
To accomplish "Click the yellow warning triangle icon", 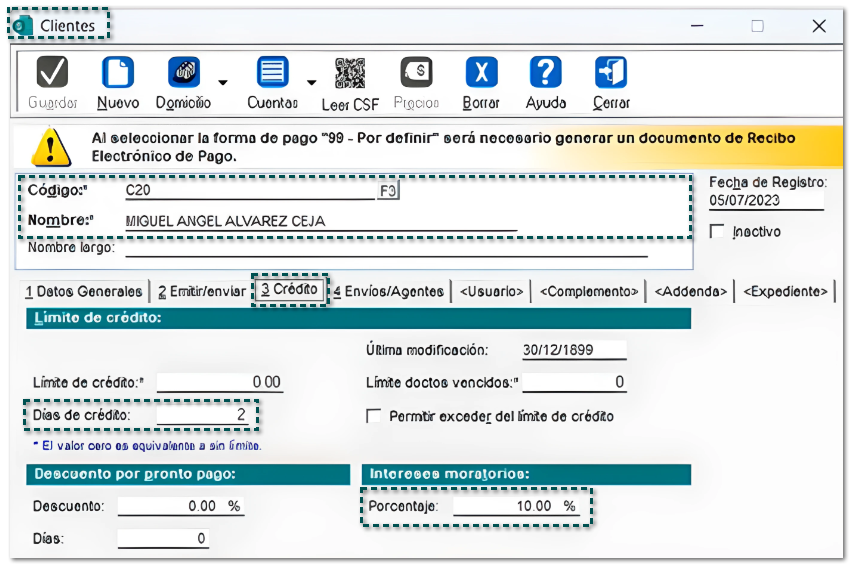I will click(x=51, y=147).
